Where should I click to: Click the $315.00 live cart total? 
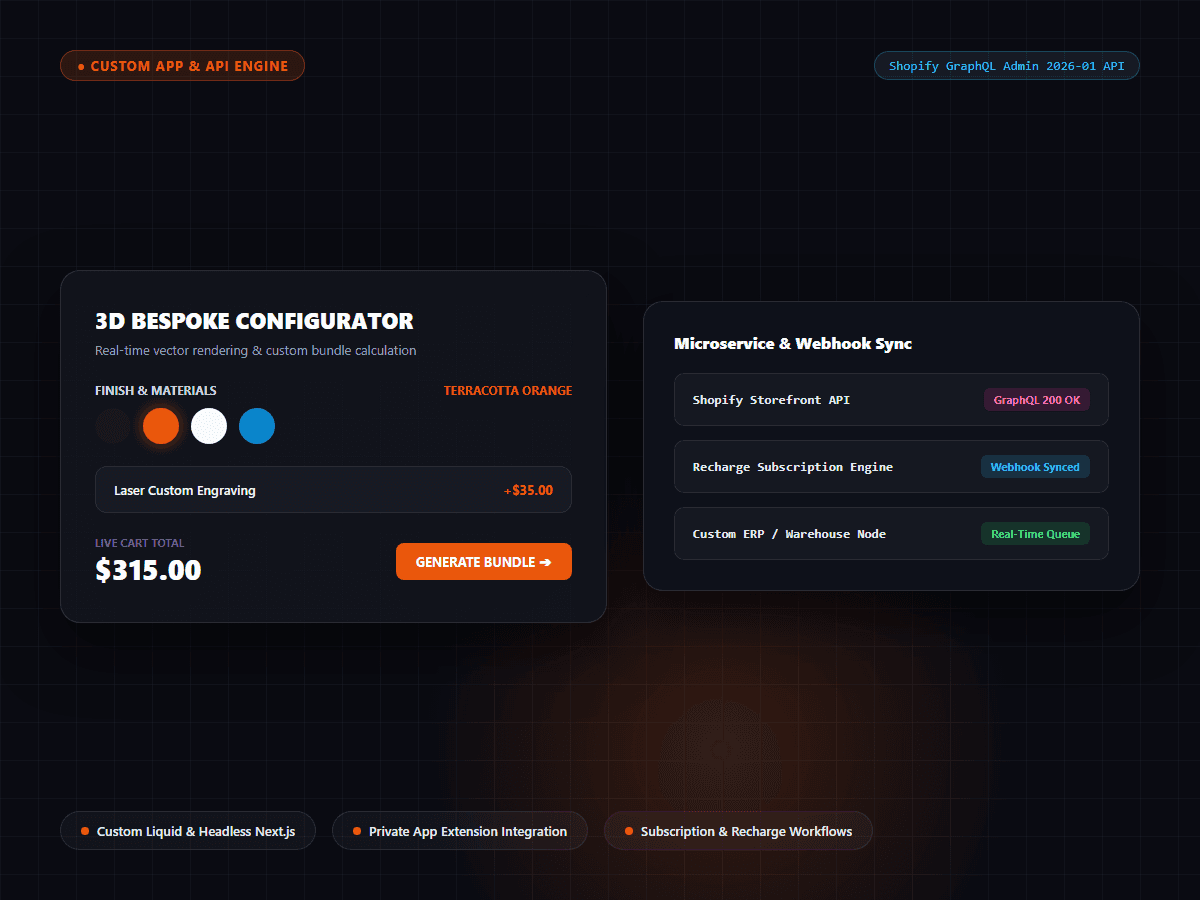pyautogui.click(x=148, y=570)
